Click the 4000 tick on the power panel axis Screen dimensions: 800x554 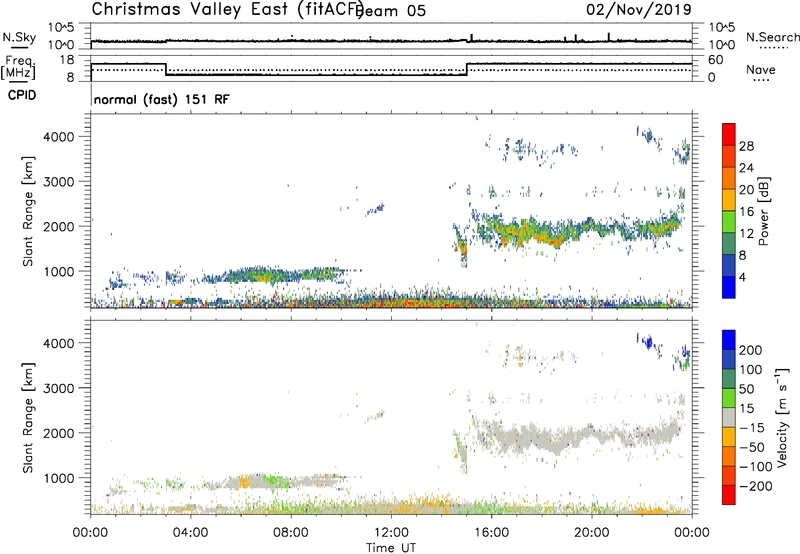coord(59,137)
